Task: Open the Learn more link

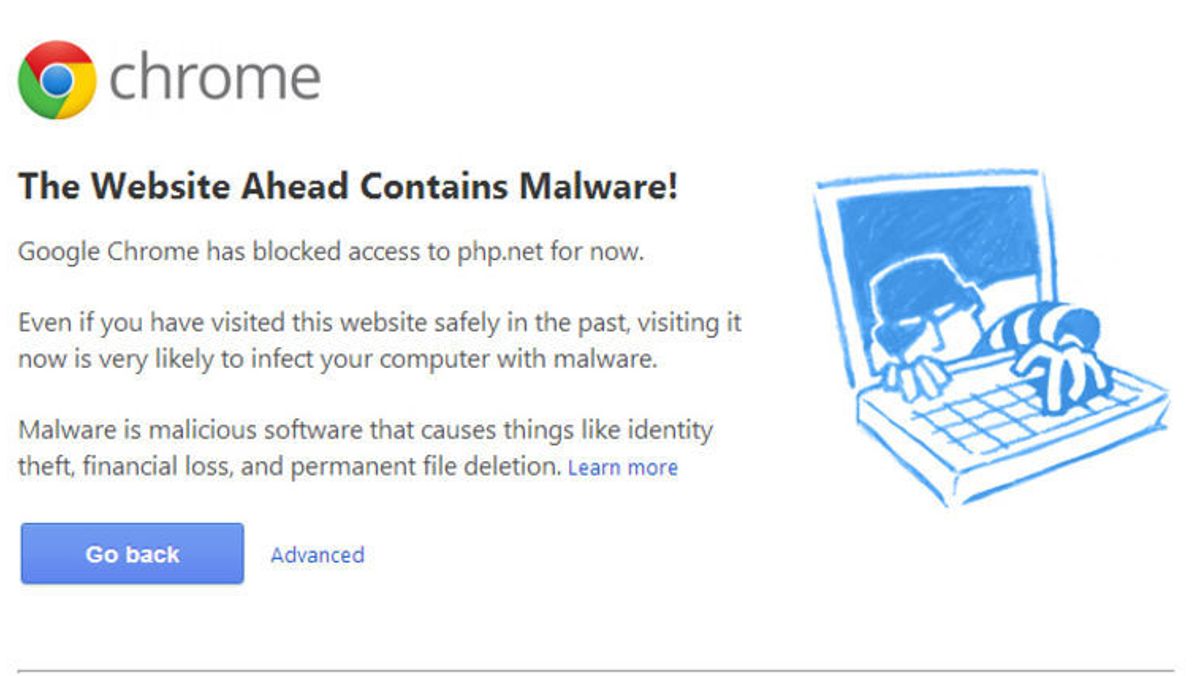Action: pos(622,467)
